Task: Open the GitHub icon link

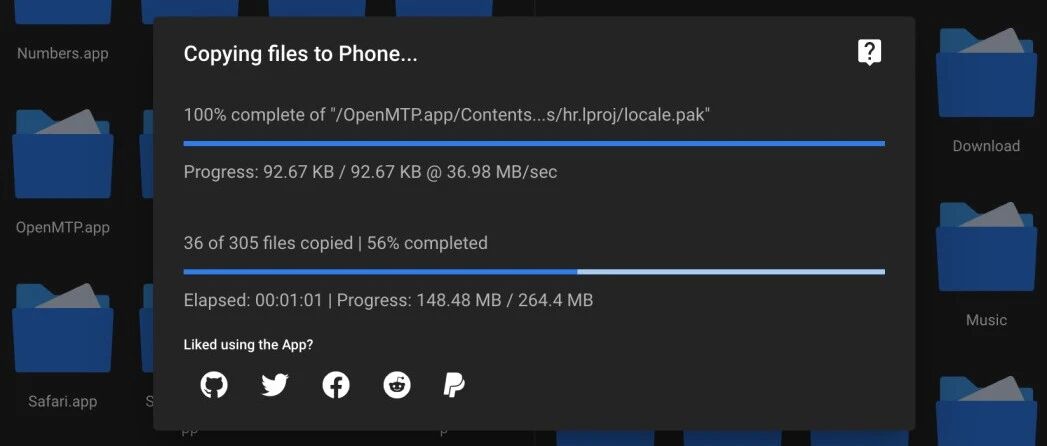Action: (x=214, y=385)
